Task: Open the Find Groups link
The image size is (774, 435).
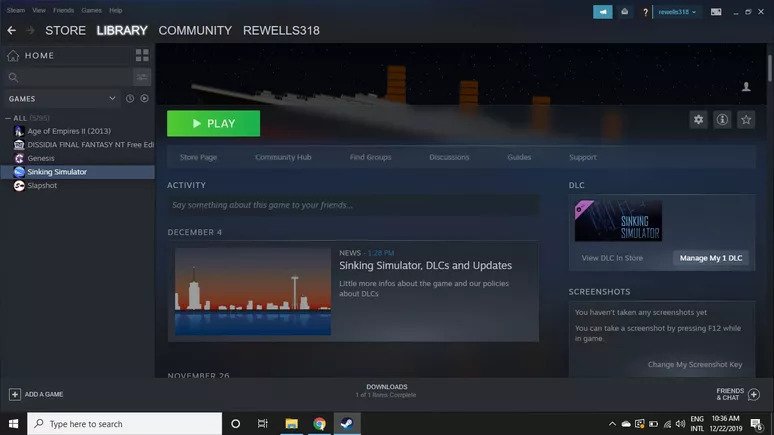Action: [x=370, y=157]
